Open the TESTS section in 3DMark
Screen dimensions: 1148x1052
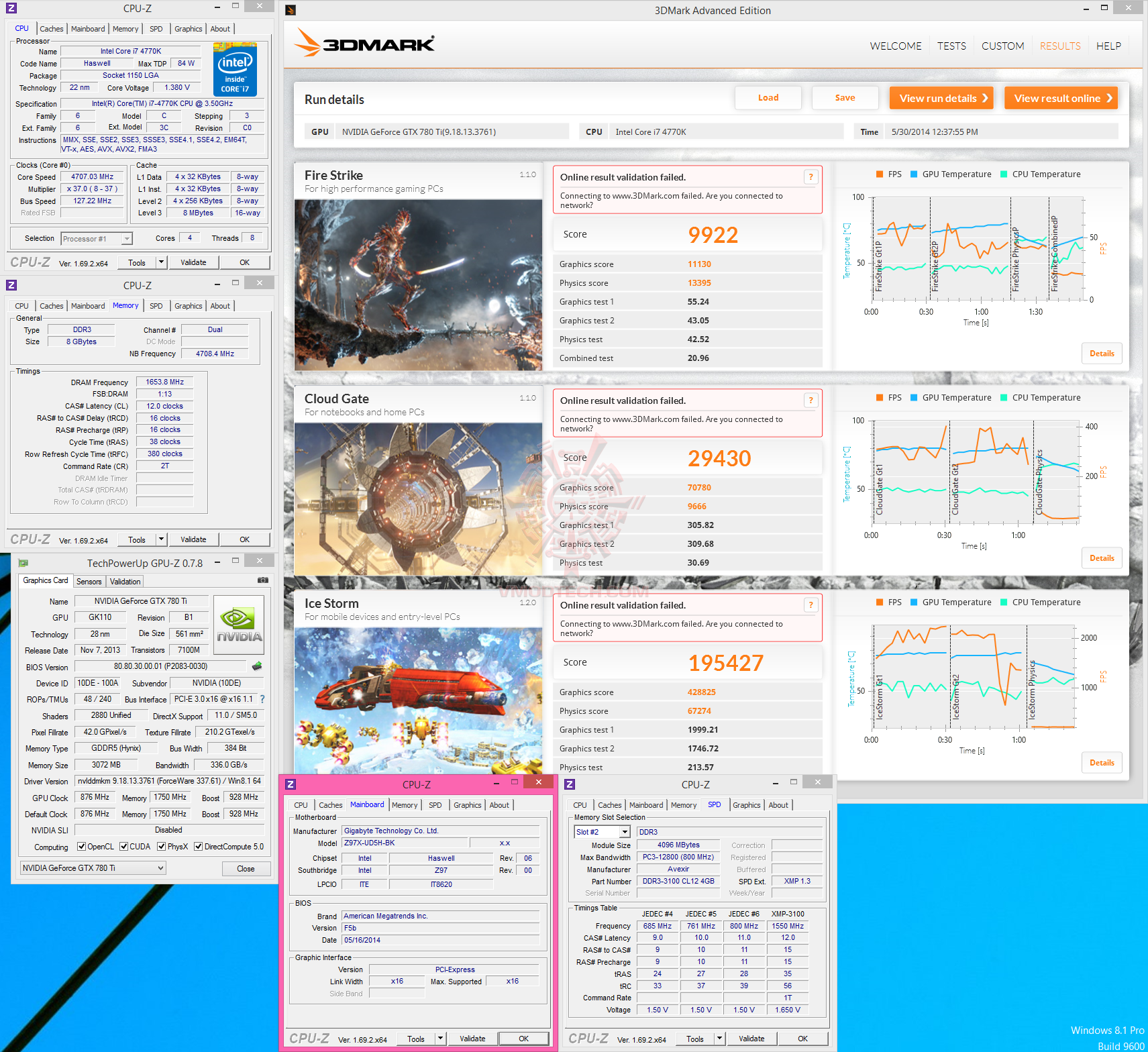(951, 46)
